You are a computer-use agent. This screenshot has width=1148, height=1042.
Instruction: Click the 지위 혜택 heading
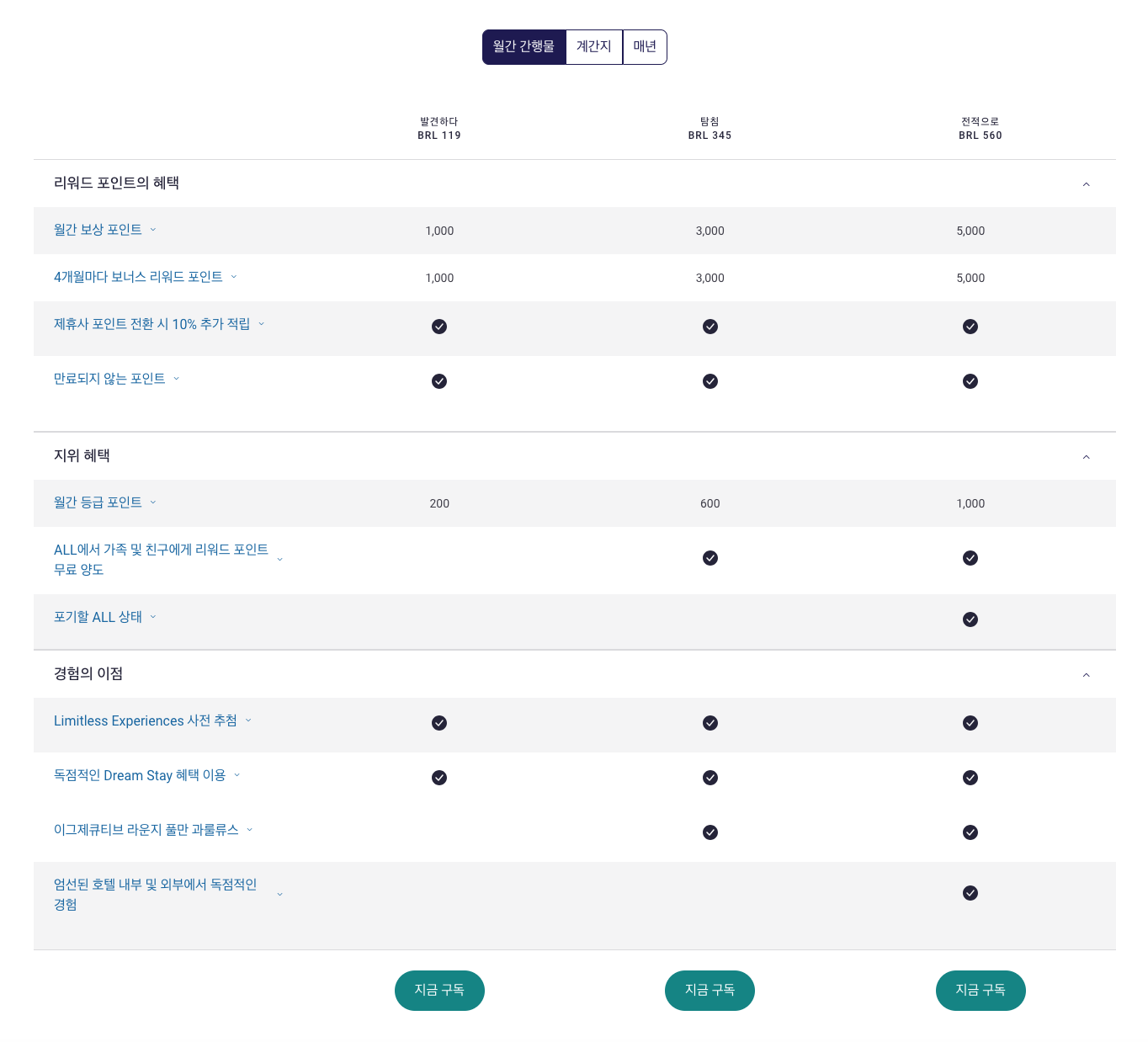click(x=82, y=455)
